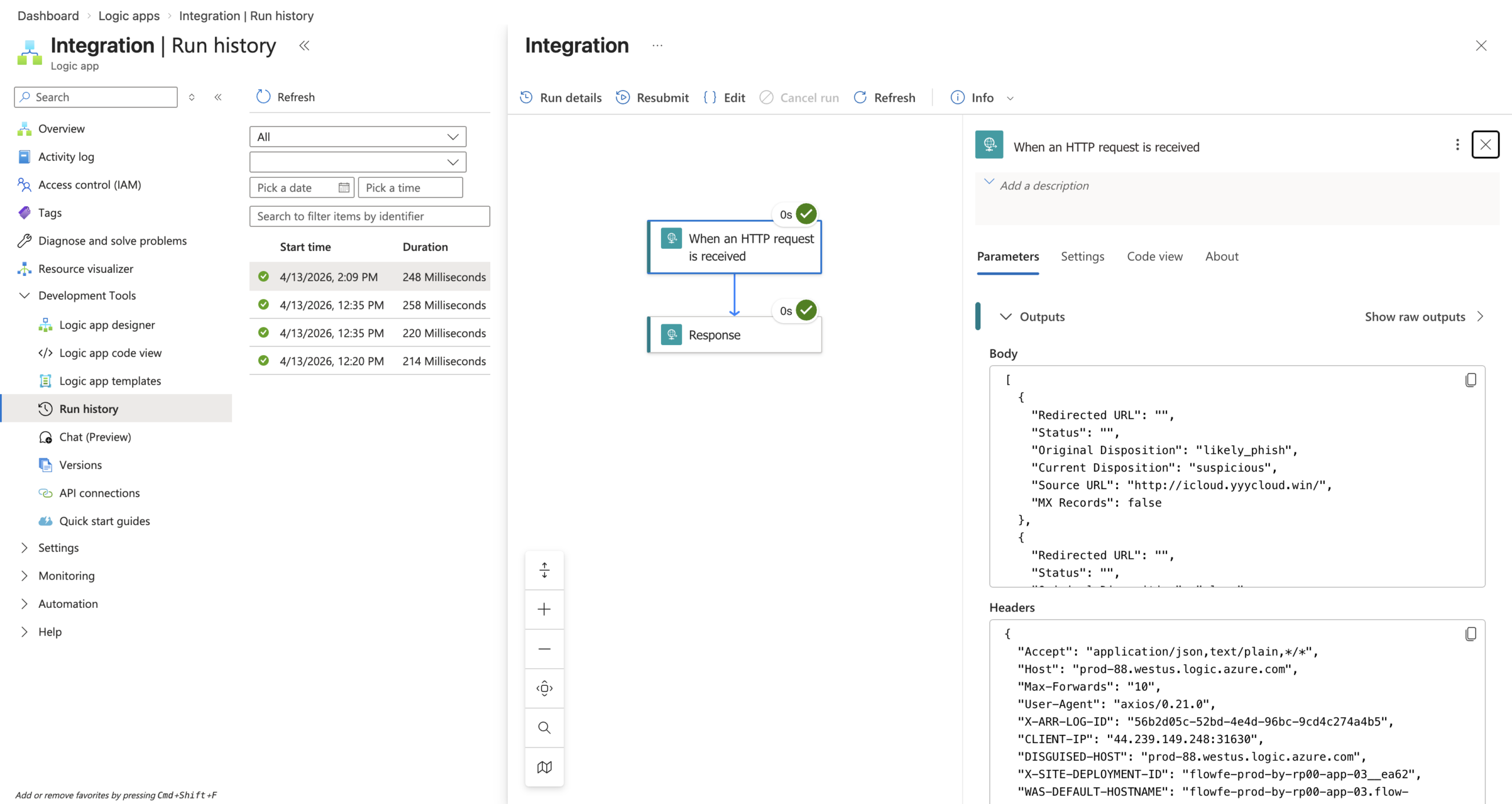Click the identifier filter search field
Screen dimensions: 1512x804
pyautogui.click(x=370, y=216)
